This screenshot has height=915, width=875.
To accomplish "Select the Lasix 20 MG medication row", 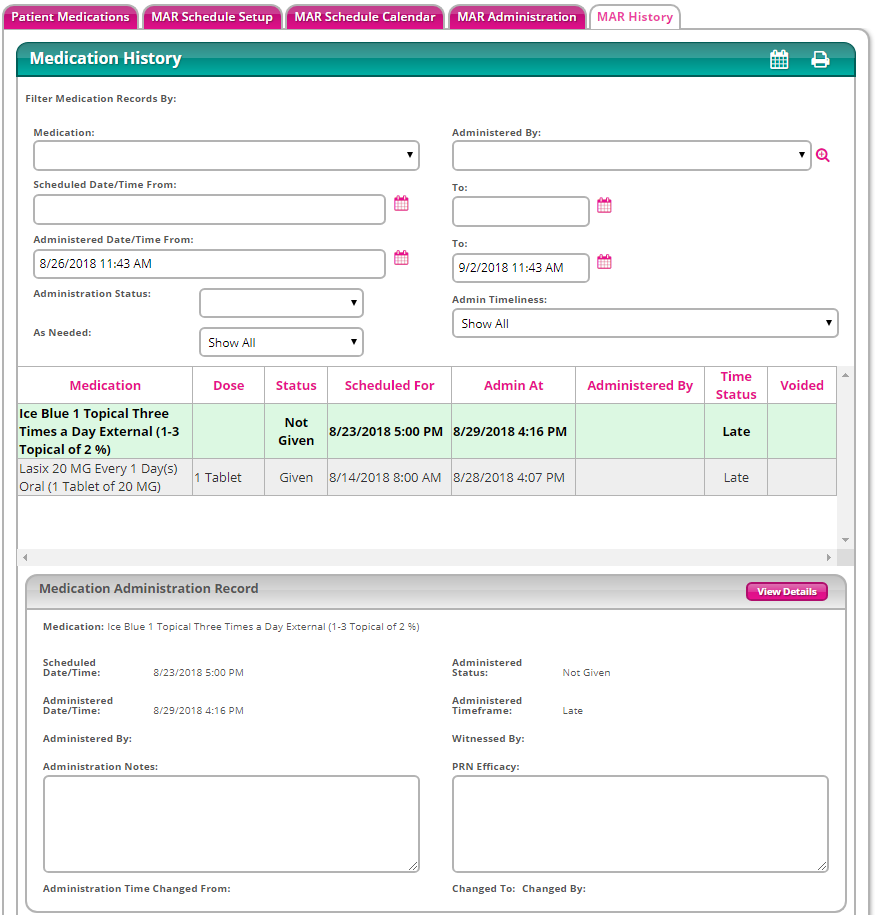I will pos(427,477).
